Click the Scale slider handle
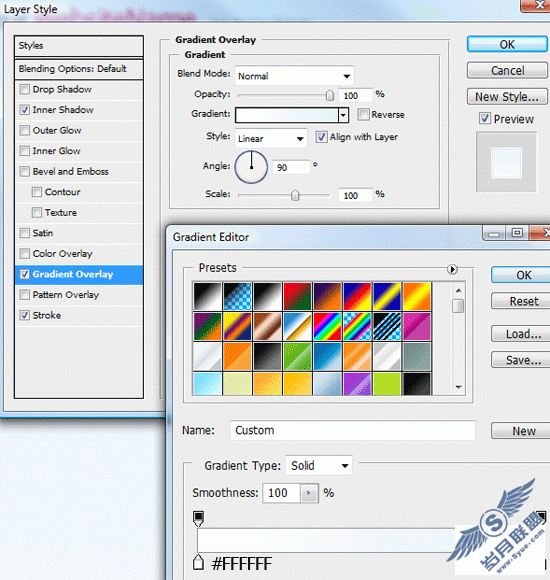The height and width of the screenshot is (580, 550). point(295,195)
